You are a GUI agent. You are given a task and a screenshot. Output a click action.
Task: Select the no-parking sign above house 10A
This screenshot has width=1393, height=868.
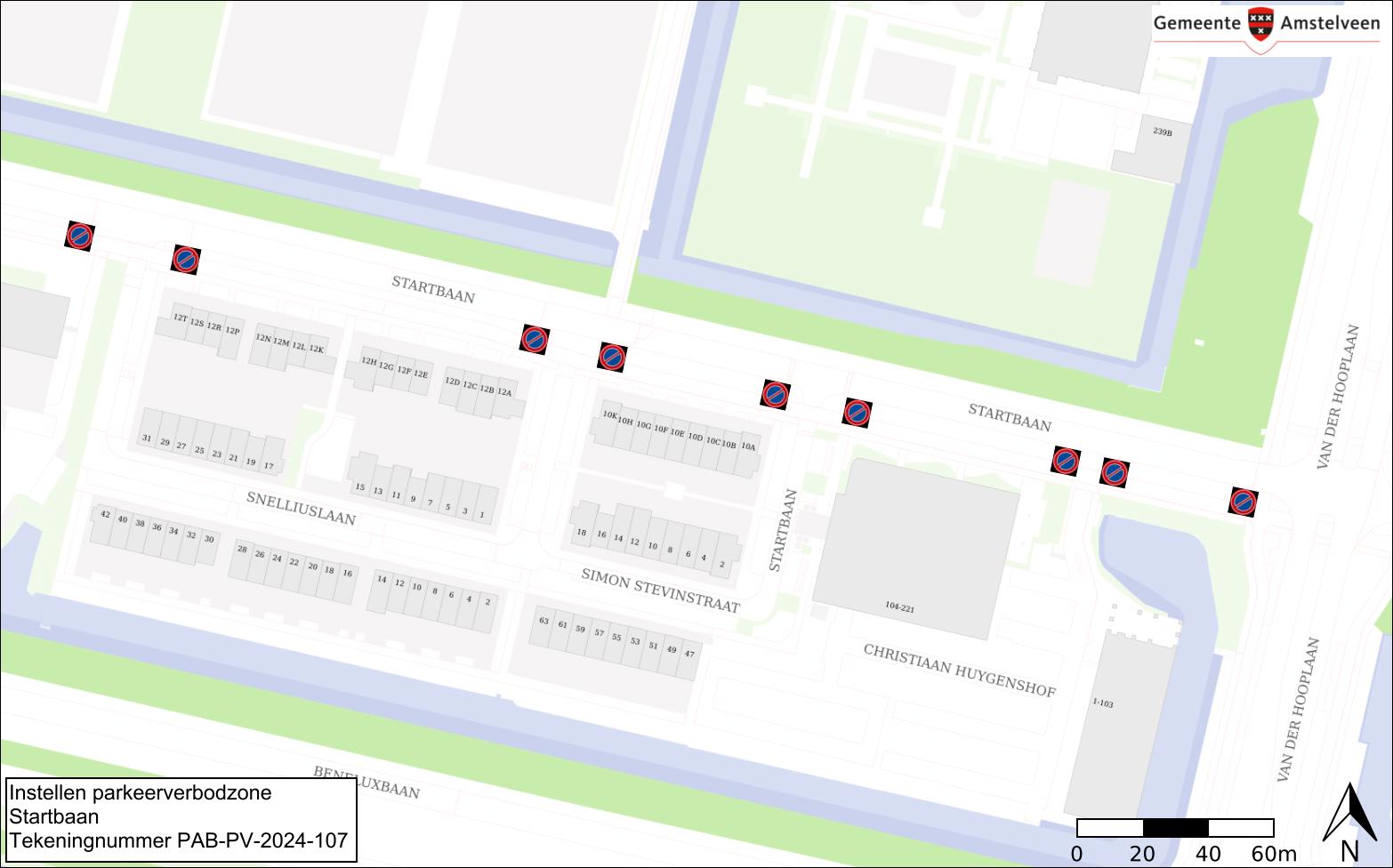tap(776, 394)
